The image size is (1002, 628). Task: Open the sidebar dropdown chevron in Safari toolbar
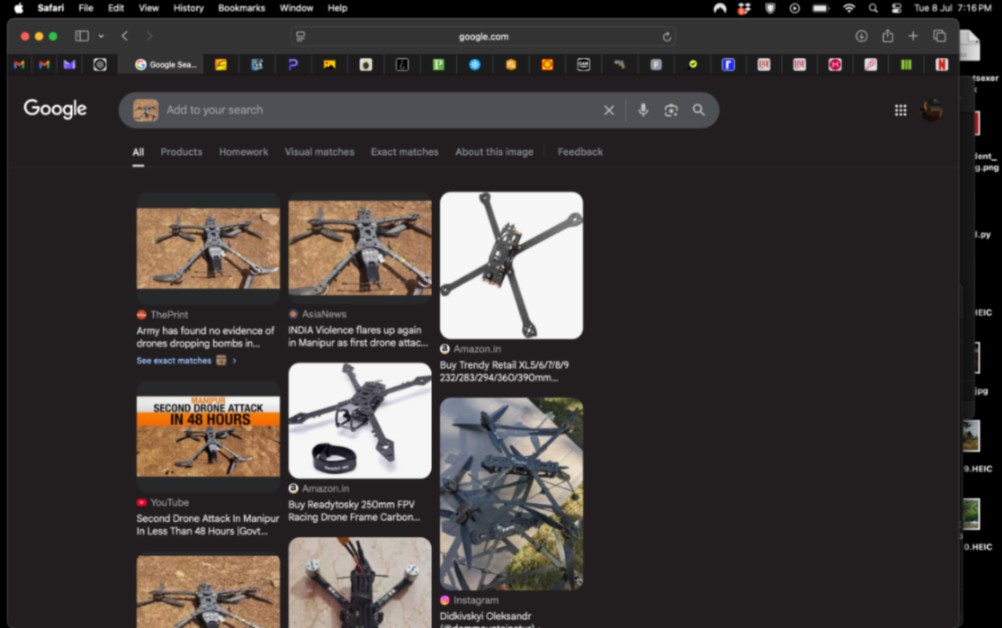101,36
